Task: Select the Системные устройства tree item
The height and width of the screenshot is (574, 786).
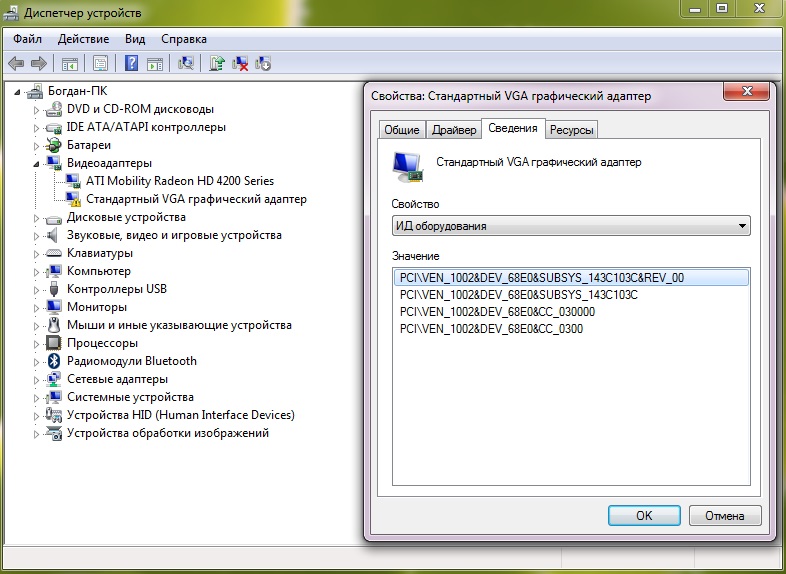Action: pos(130,397)
